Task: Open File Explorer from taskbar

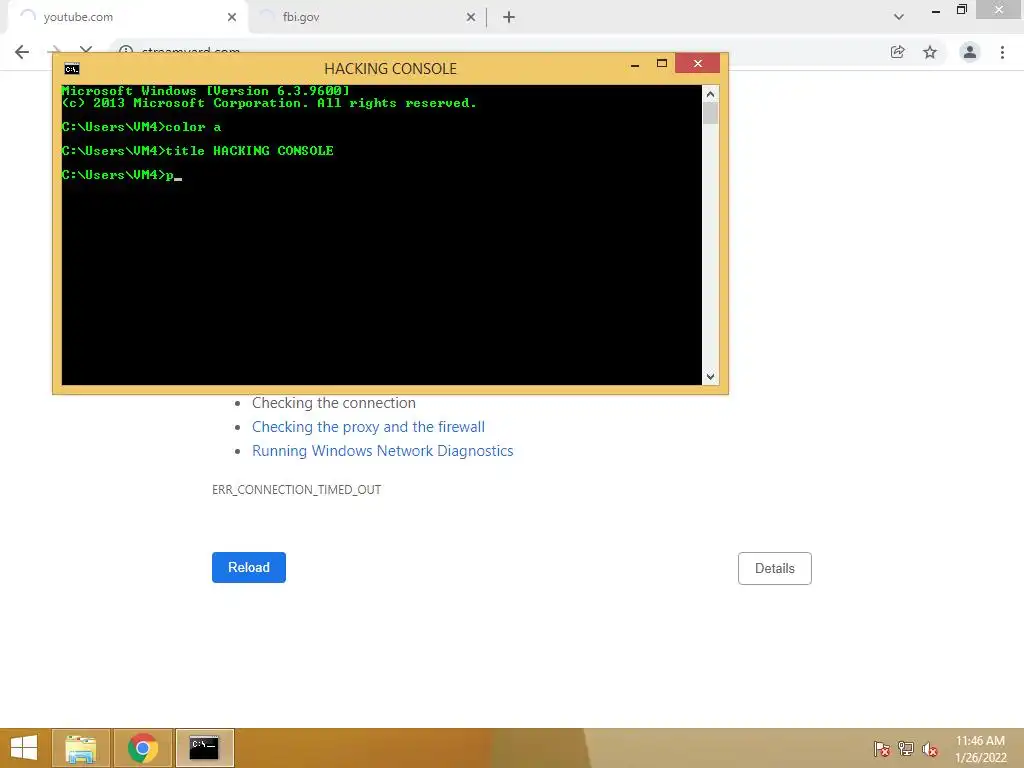Action: coord(80,748)
